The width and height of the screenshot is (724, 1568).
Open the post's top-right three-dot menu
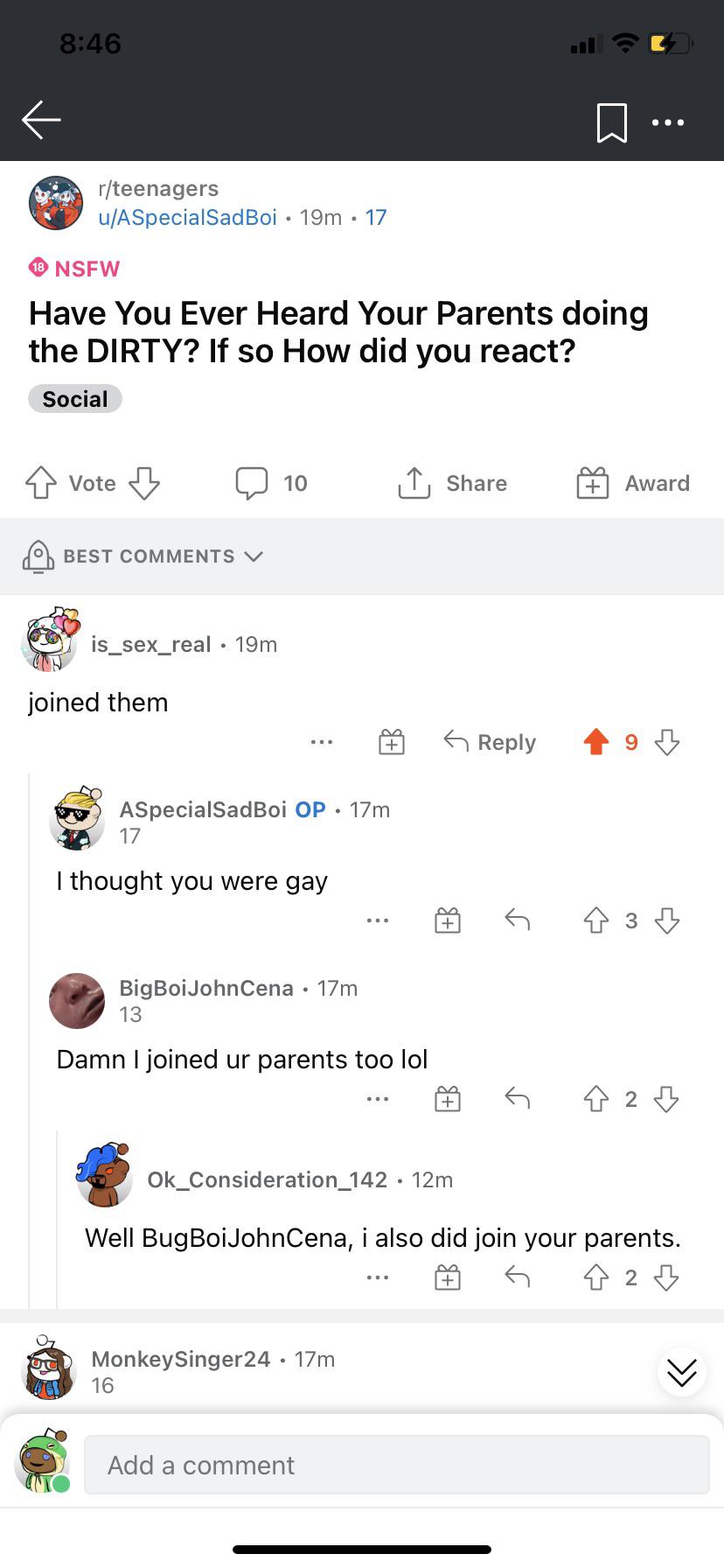668,122
